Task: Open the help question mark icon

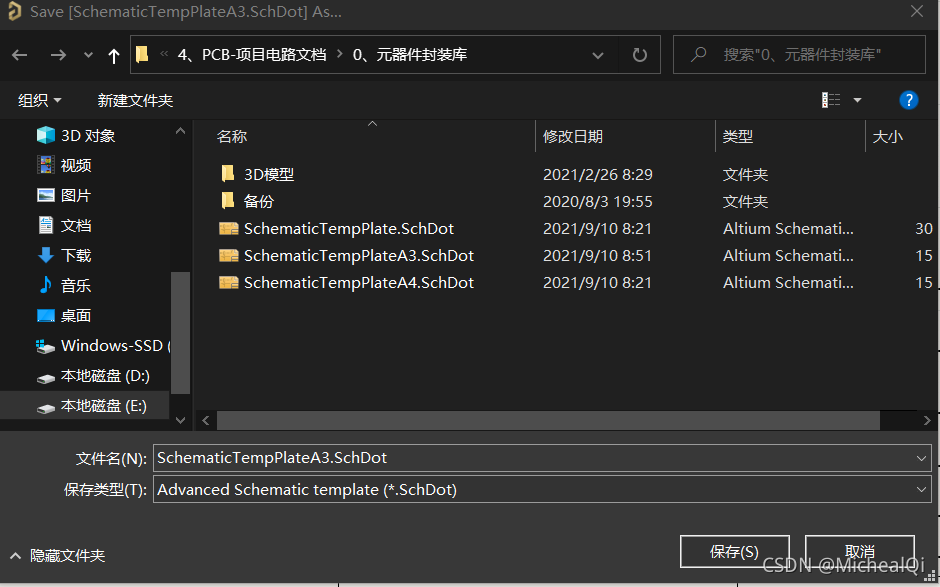Action: click(x=908, y=100)
